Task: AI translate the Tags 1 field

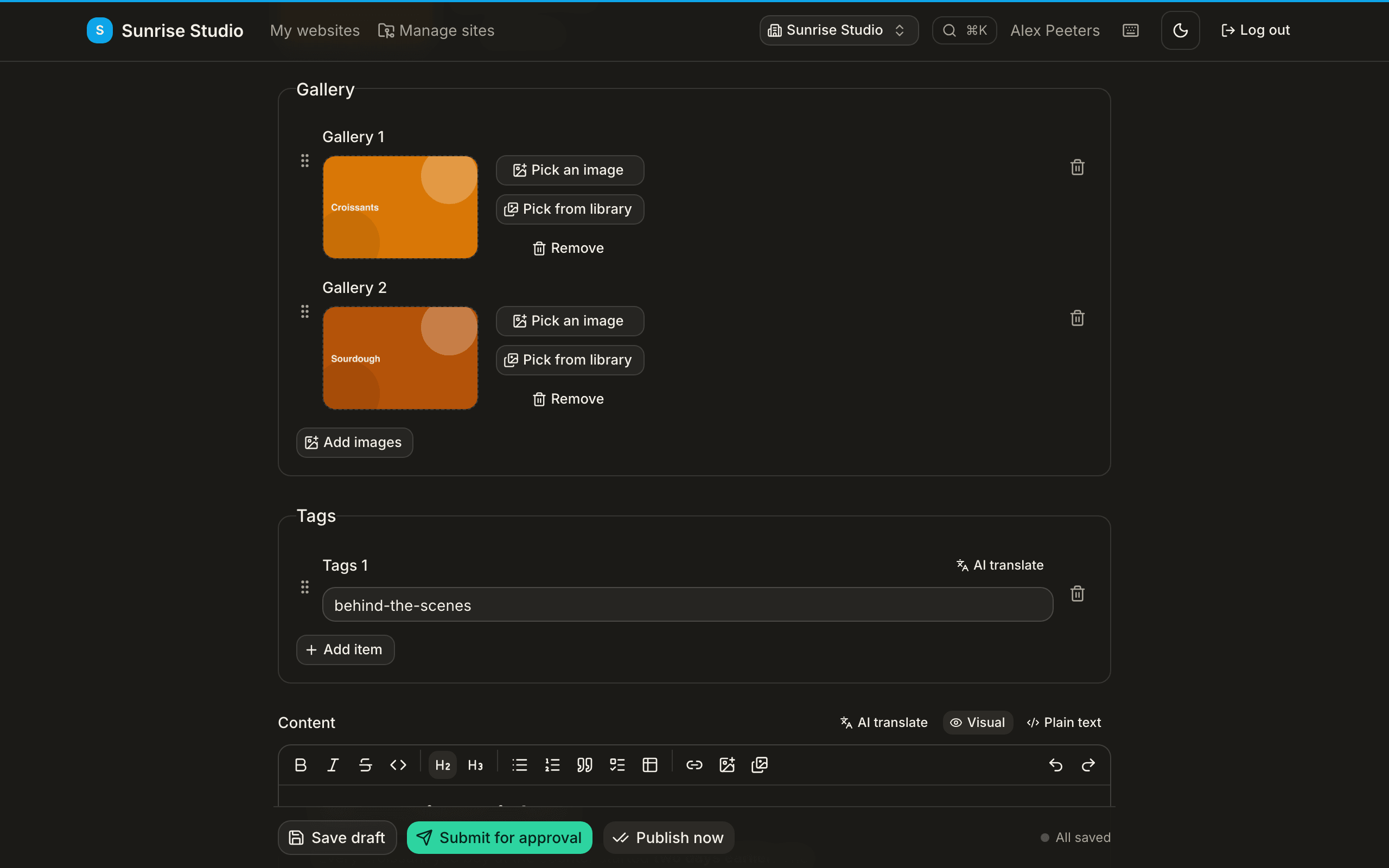Action: tap(1000, 565)
